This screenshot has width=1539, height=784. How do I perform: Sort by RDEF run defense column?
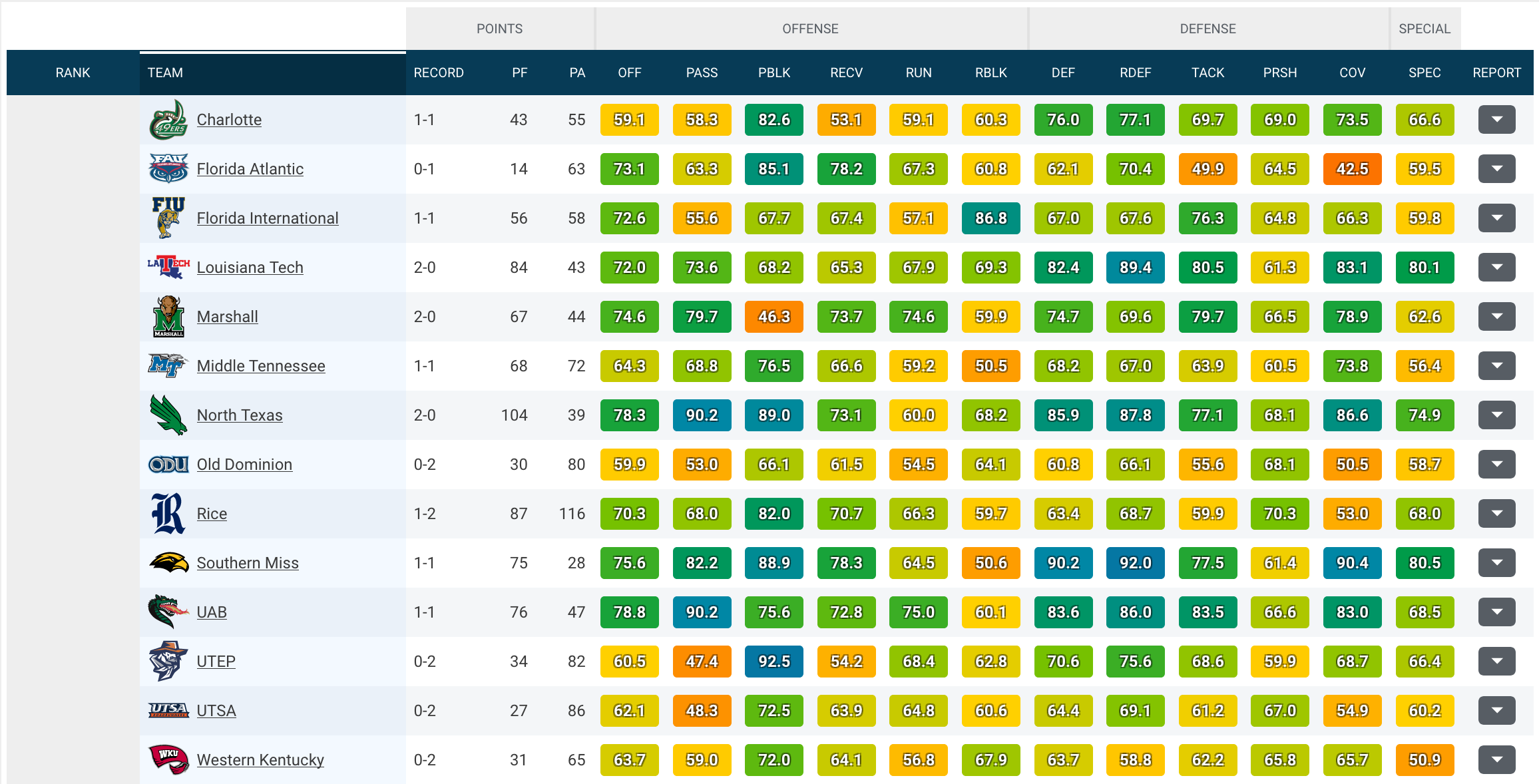click(1136, 73)
